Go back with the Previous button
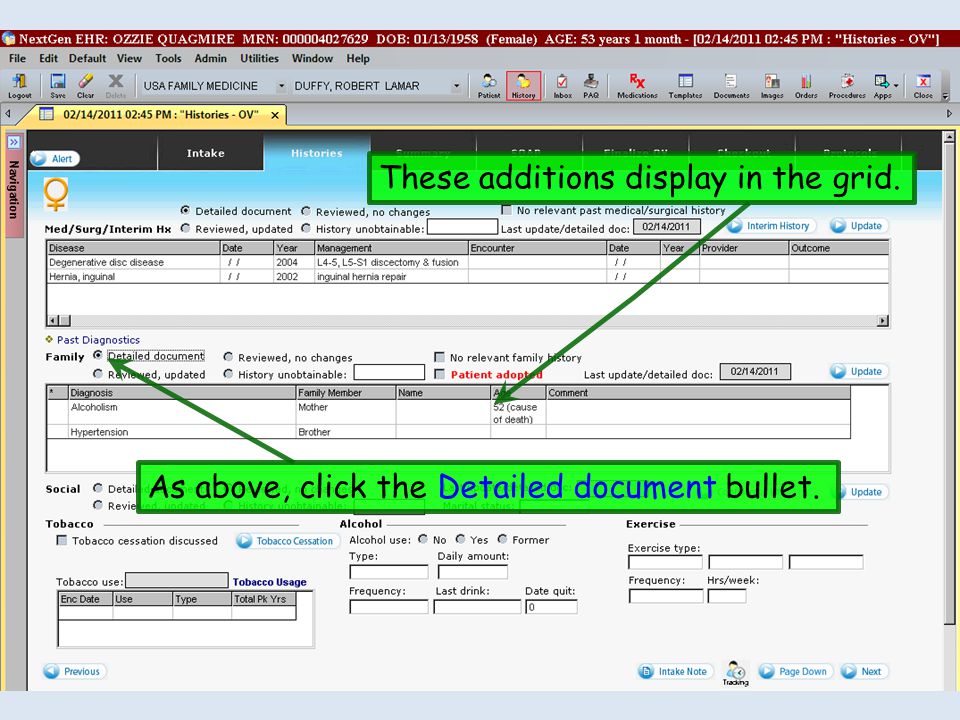This screenshot has height=720, width=960. [x=74, y=672]
